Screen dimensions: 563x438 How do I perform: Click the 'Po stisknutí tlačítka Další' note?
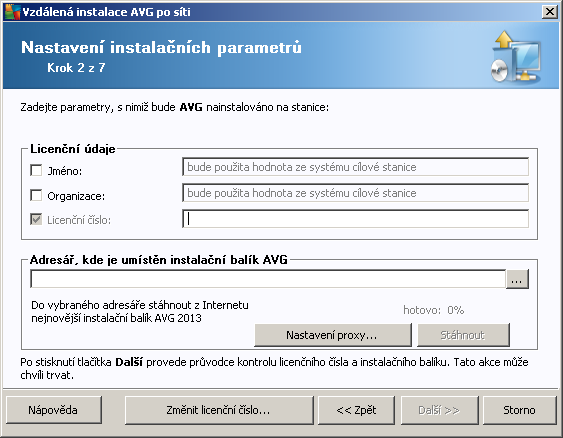pyautogui.click(x=274, y=368)
